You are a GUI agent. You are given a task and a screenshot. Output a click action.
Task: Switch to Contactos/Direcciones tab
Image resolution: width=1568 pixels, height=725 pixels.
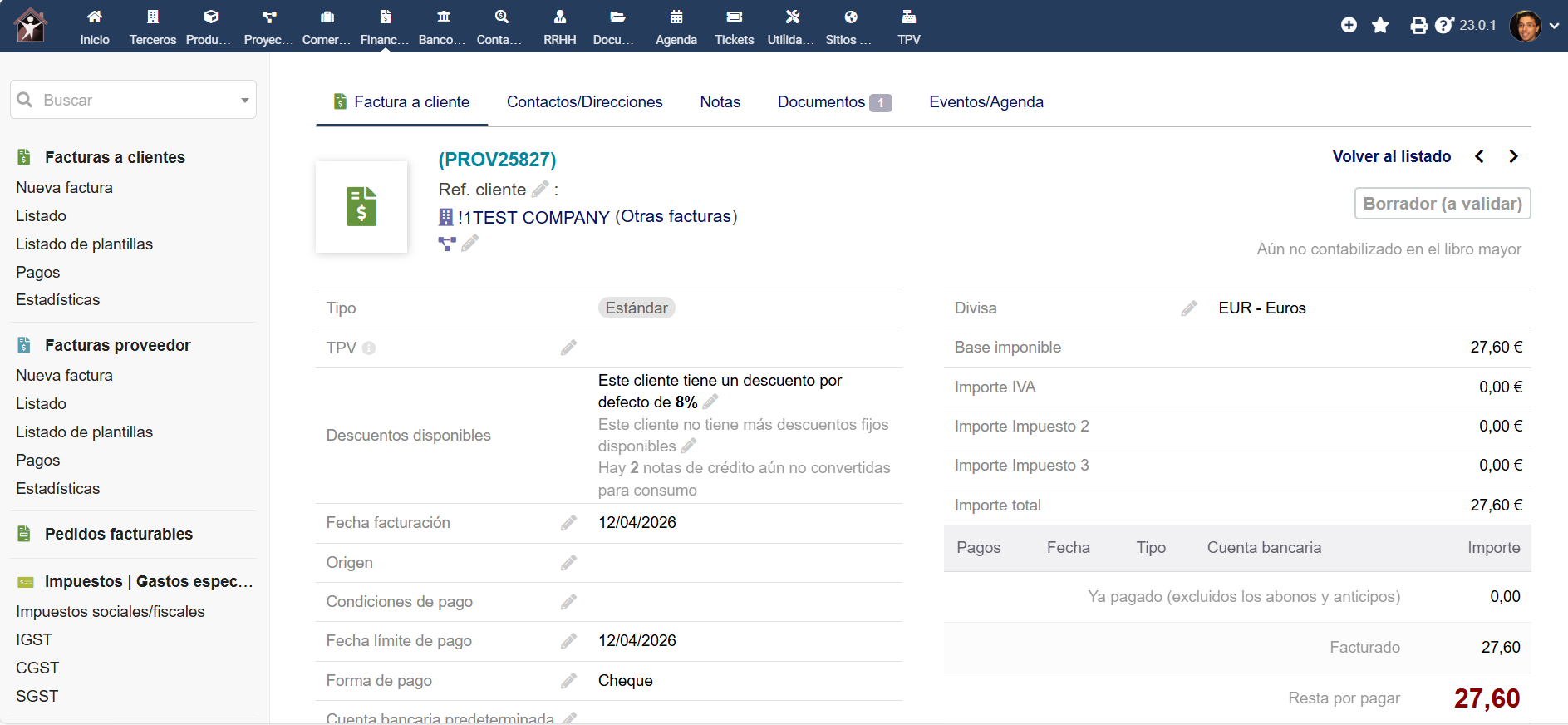(x=585, y=101)
